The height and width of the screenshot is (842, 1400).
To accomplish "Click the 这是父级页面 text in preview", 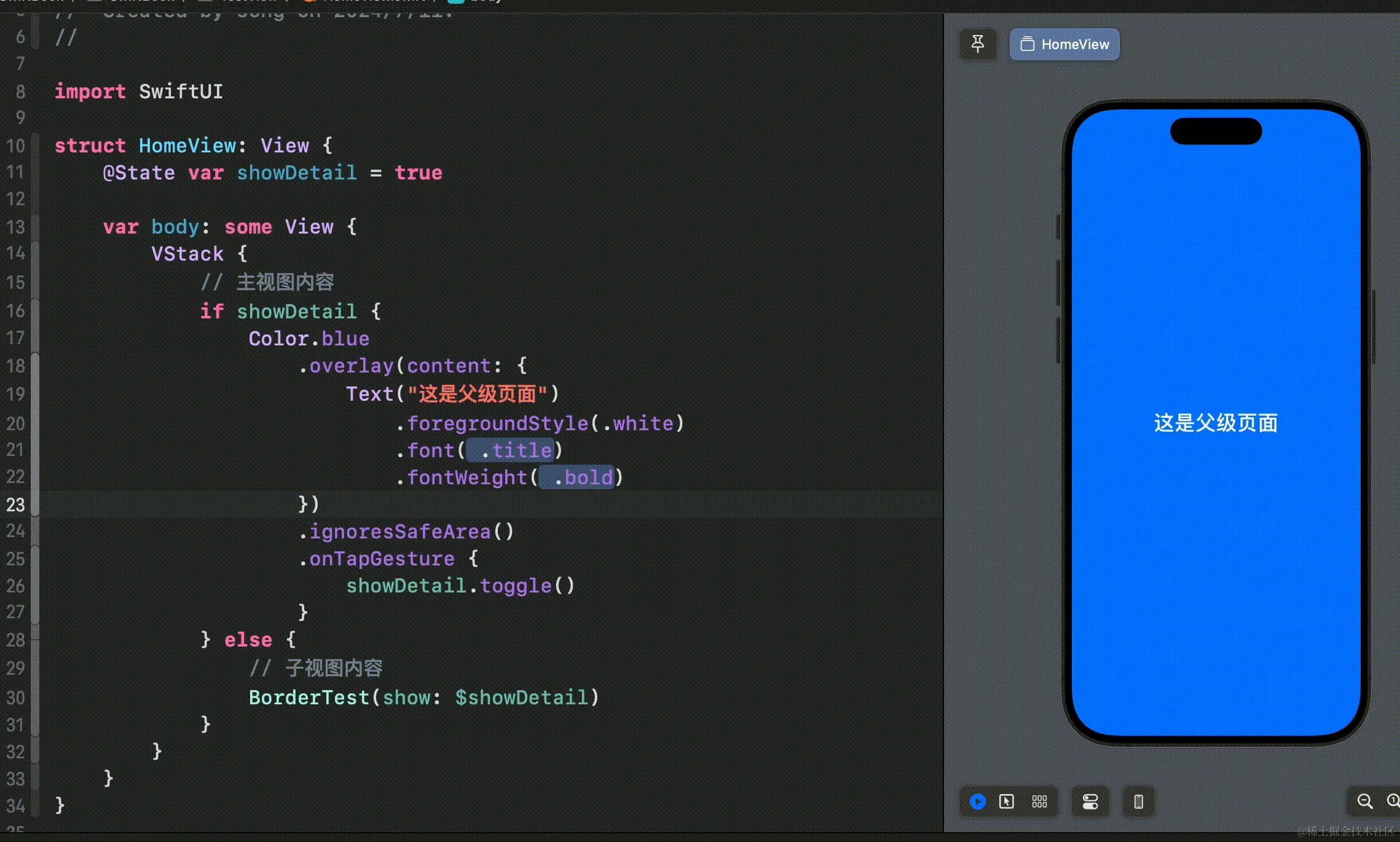I will pos(1216,423).
